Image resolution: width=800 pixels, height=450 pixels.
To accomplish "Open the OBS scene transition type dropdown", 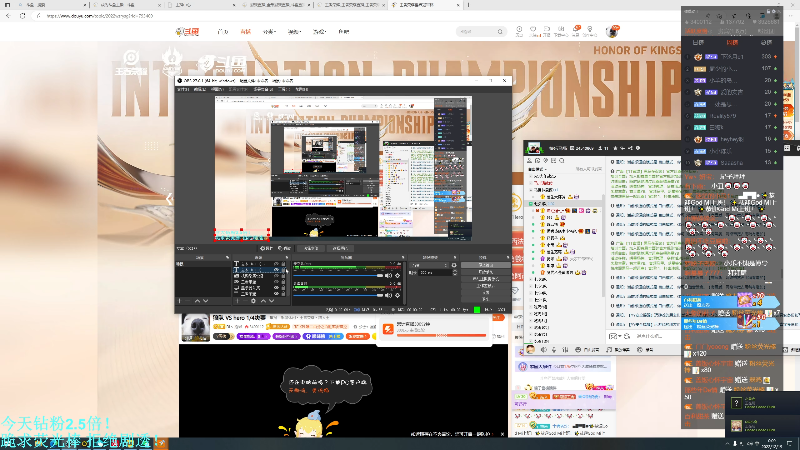I will tap(429, 265).
